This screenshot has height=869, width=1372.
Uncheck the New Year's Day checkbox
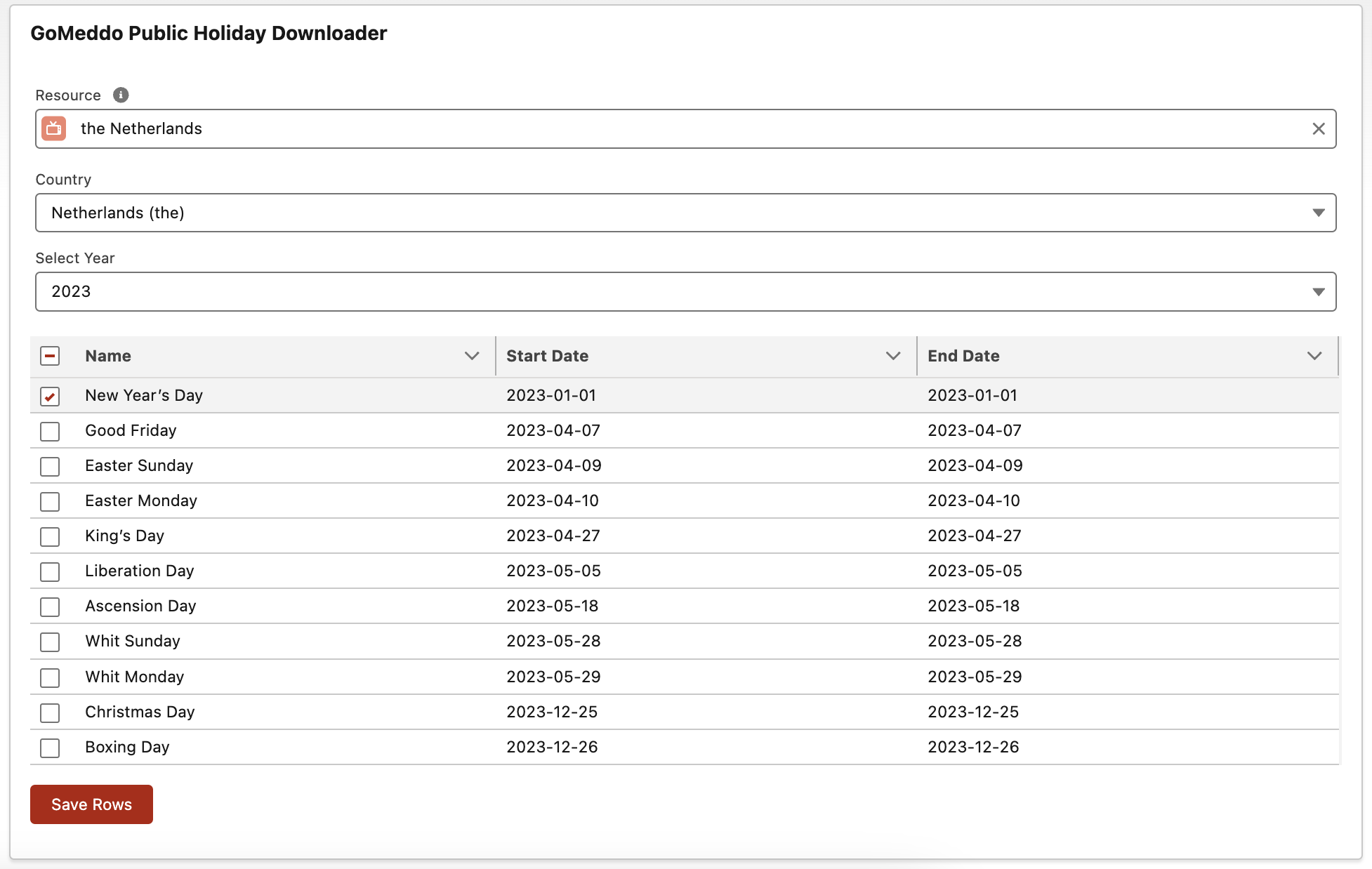pyautogui.click(x=50, y=396)
